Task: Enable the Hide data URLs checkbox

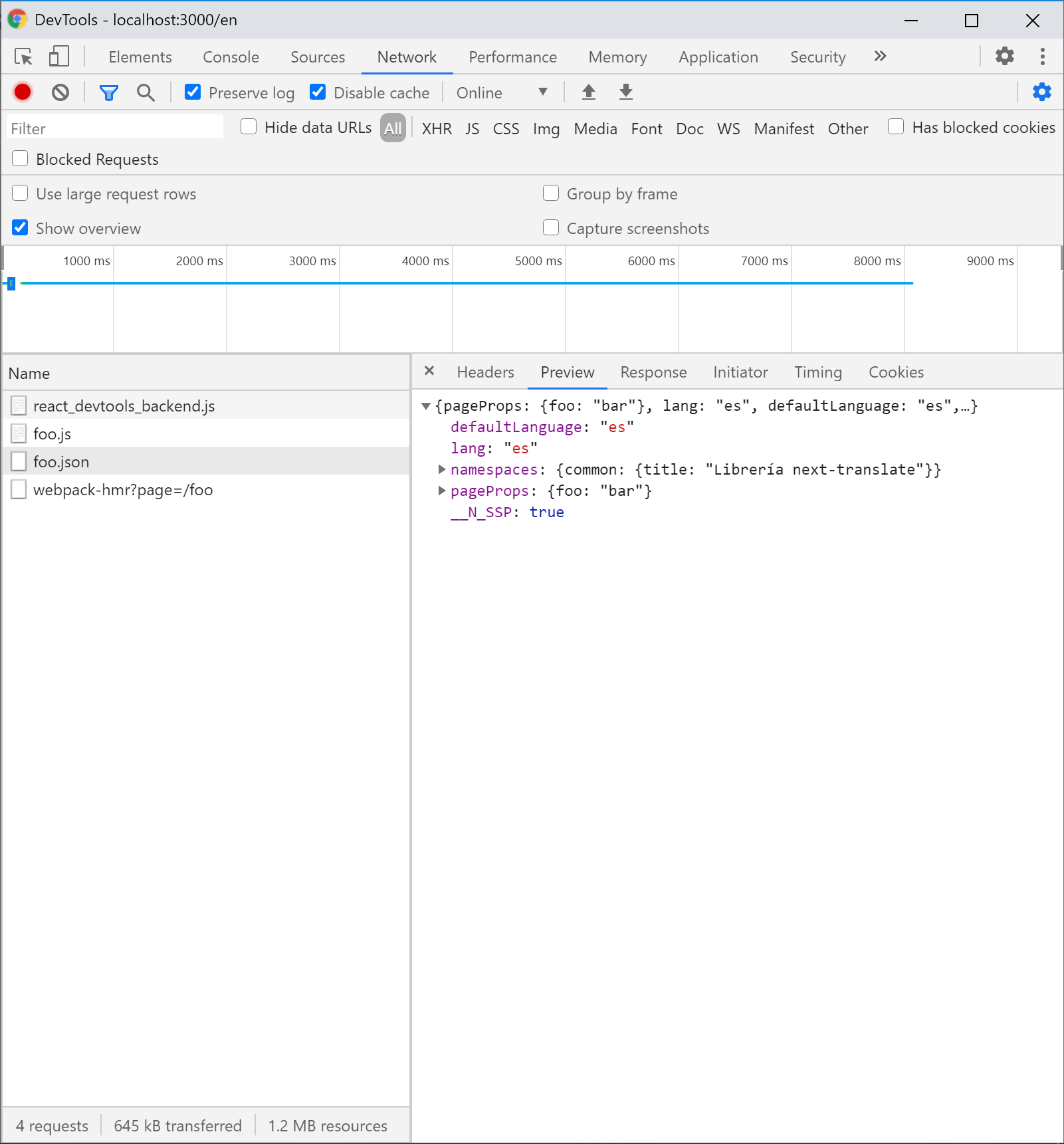Action: [x=249, y=126]
